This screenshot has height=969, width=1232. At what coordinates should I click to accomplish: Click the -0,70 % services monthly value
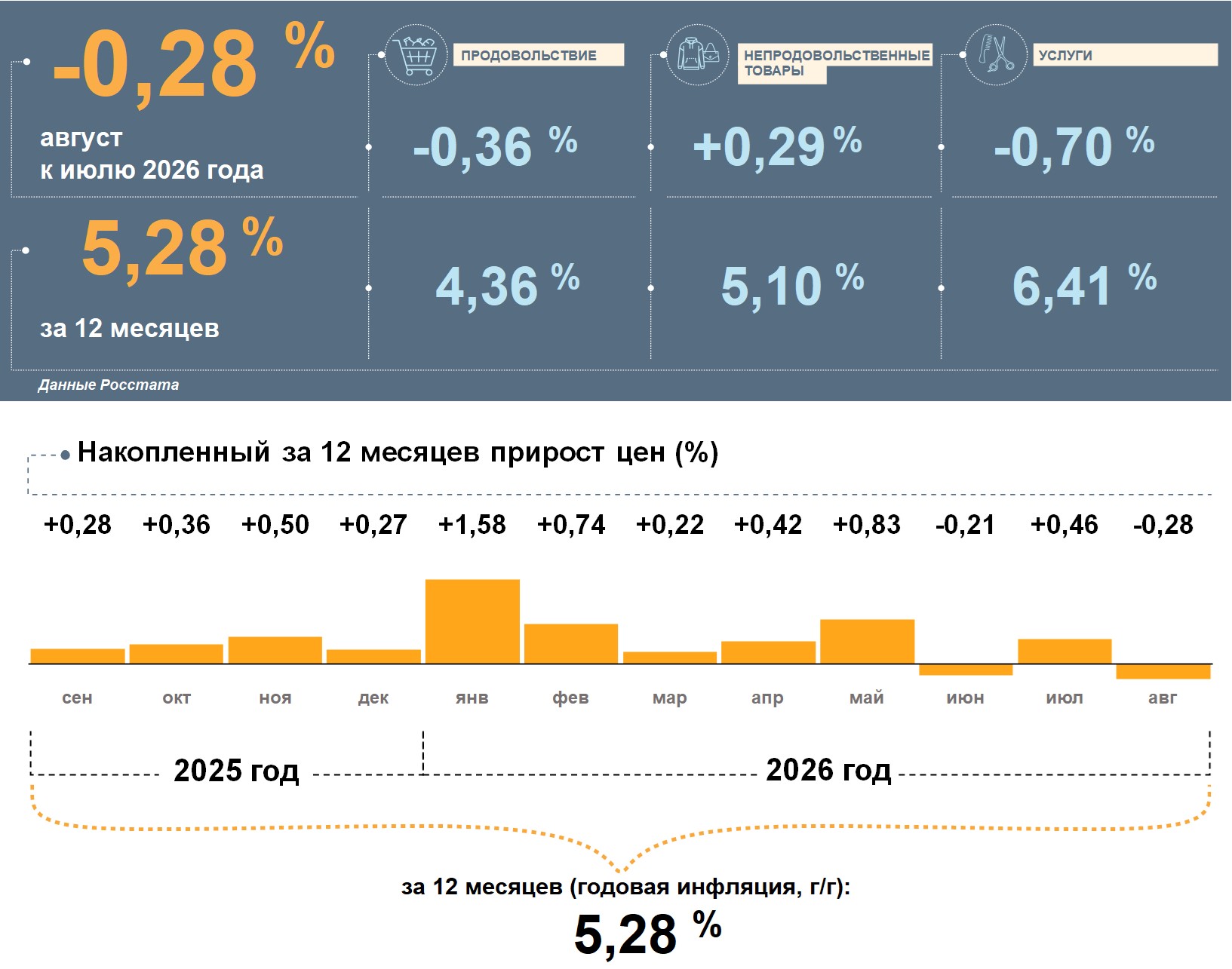coord(1074,146)
